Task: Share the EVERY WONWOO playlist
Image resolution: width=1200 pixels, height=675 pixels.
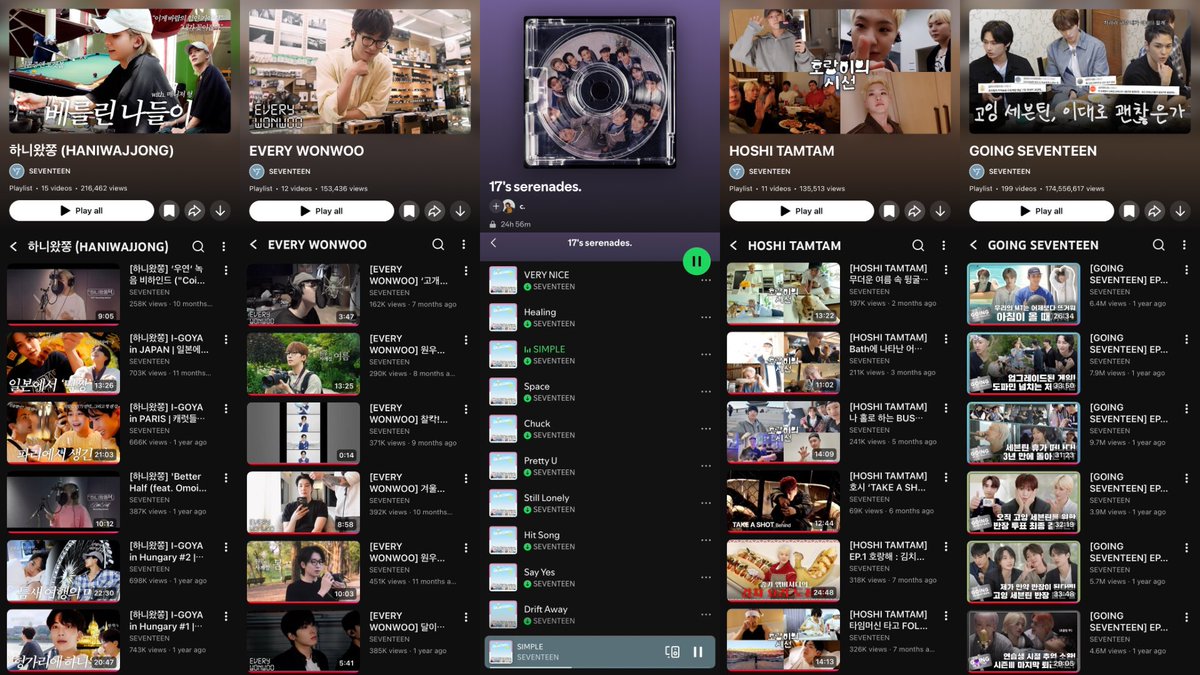Action: [x=434, y=211]
